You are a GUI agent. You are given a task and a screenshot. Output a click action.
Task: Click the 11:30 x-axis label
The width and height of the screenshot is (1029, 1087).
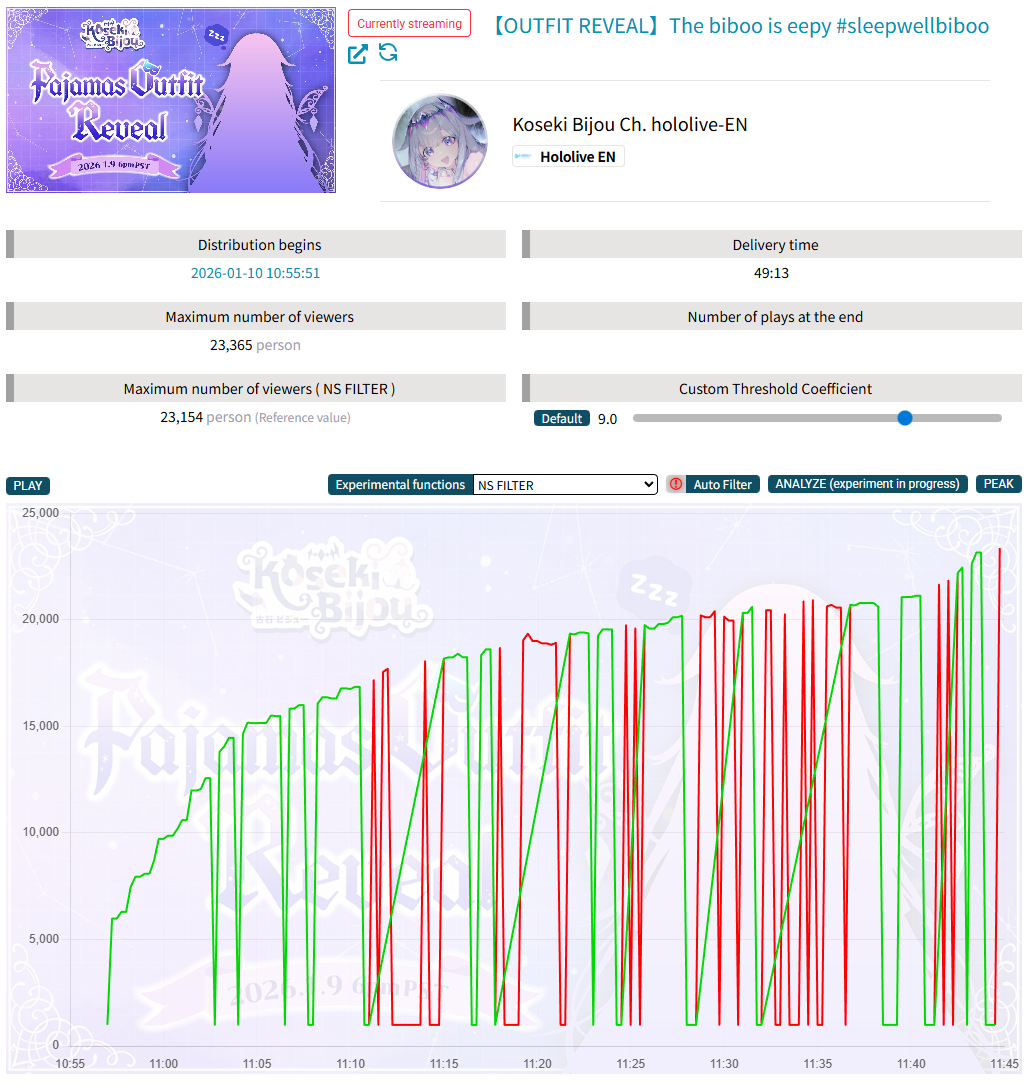(x=724, y=1063)
